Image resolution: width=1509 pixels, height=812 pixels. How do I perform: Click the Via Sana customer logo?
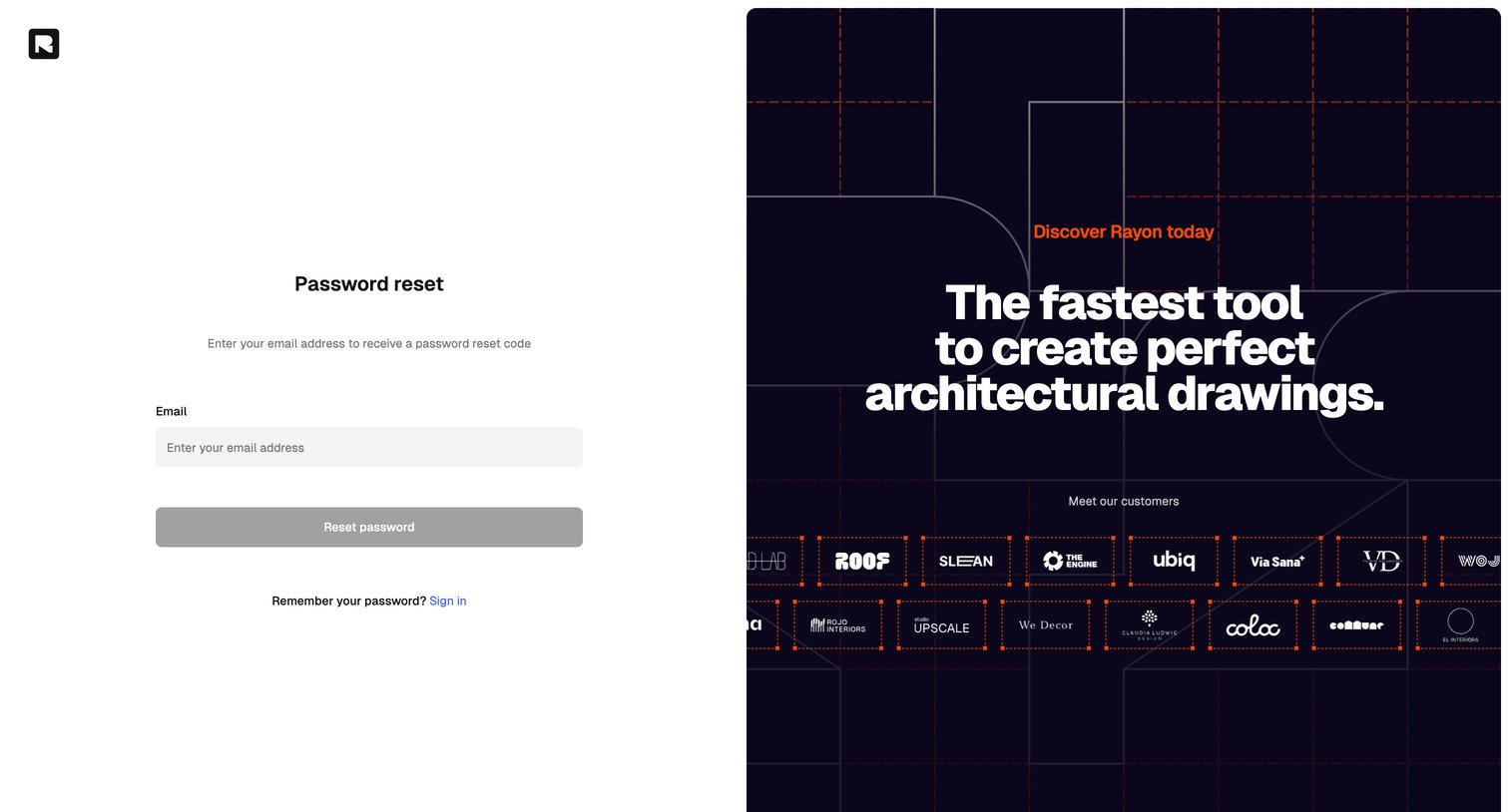(x=1277, y=562)
